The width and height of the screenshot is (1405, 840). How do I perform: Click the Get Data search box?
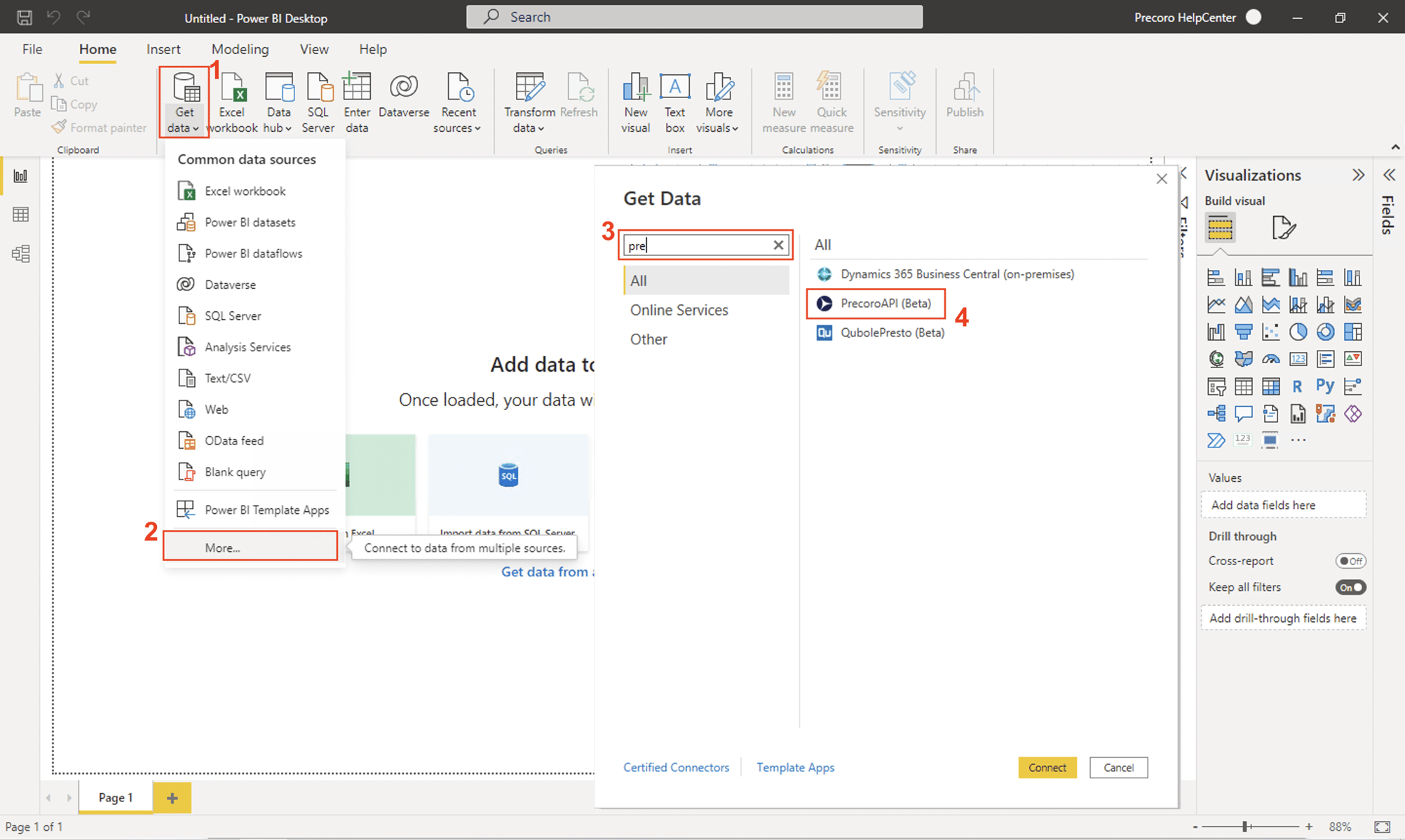(x=701, y=245)
